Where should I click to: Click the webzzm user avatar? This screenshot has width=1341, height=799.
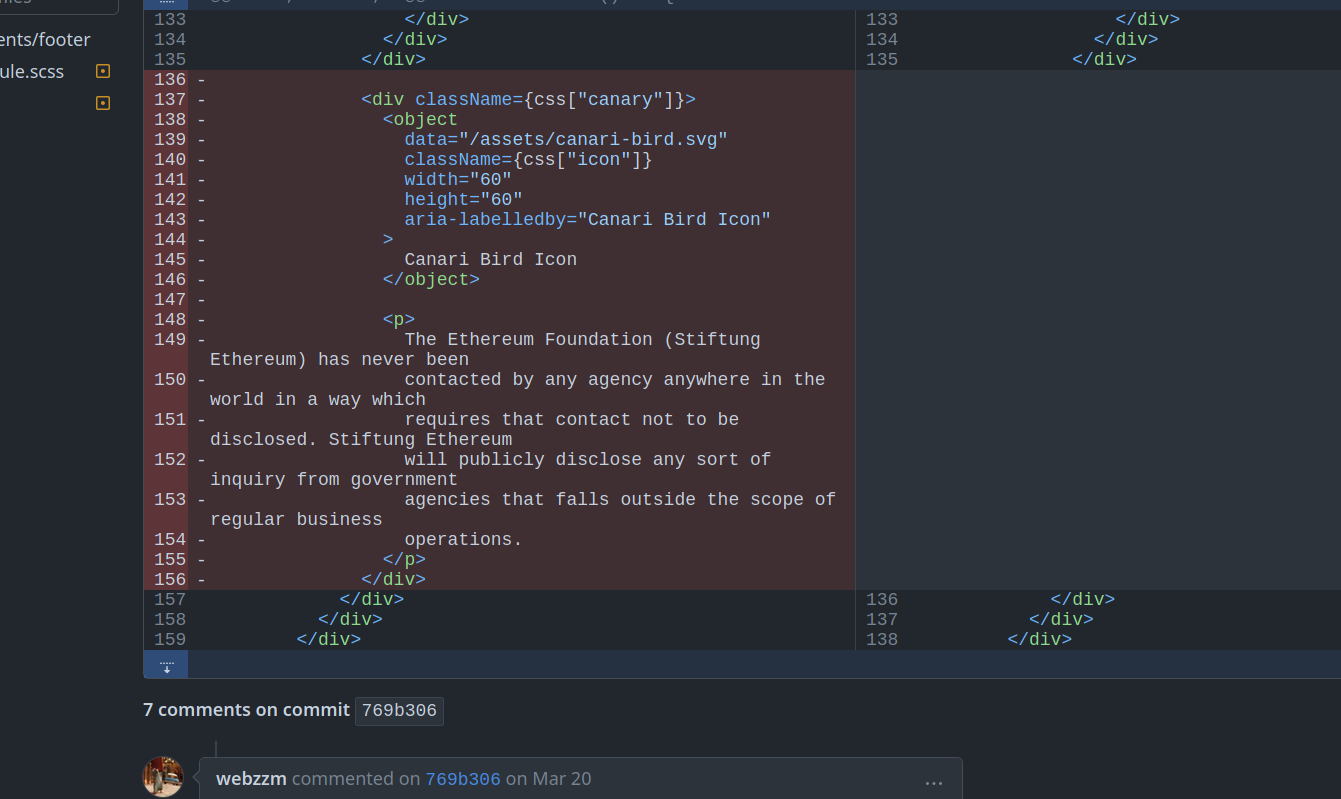[x=163, y=777]
